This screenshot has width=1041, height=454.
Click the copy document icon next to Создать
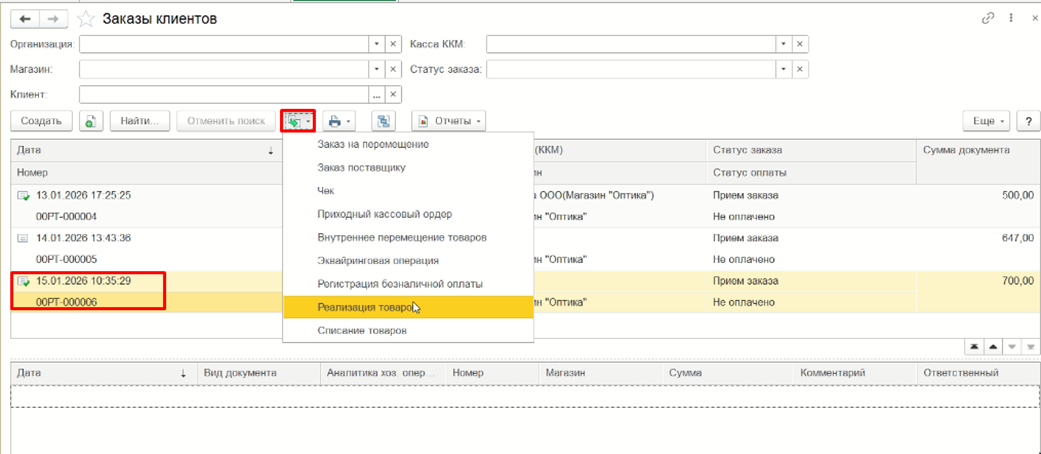coord(91,121)
